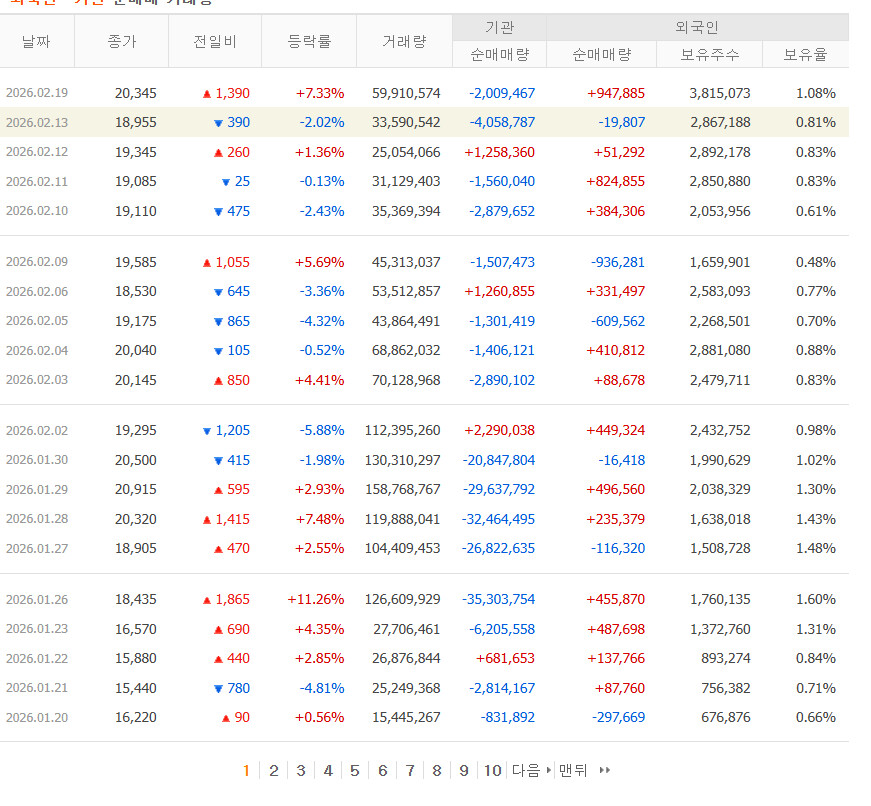Screen dimensions: 871x806
Task: Go to page 5 of results
Action: 354,771
